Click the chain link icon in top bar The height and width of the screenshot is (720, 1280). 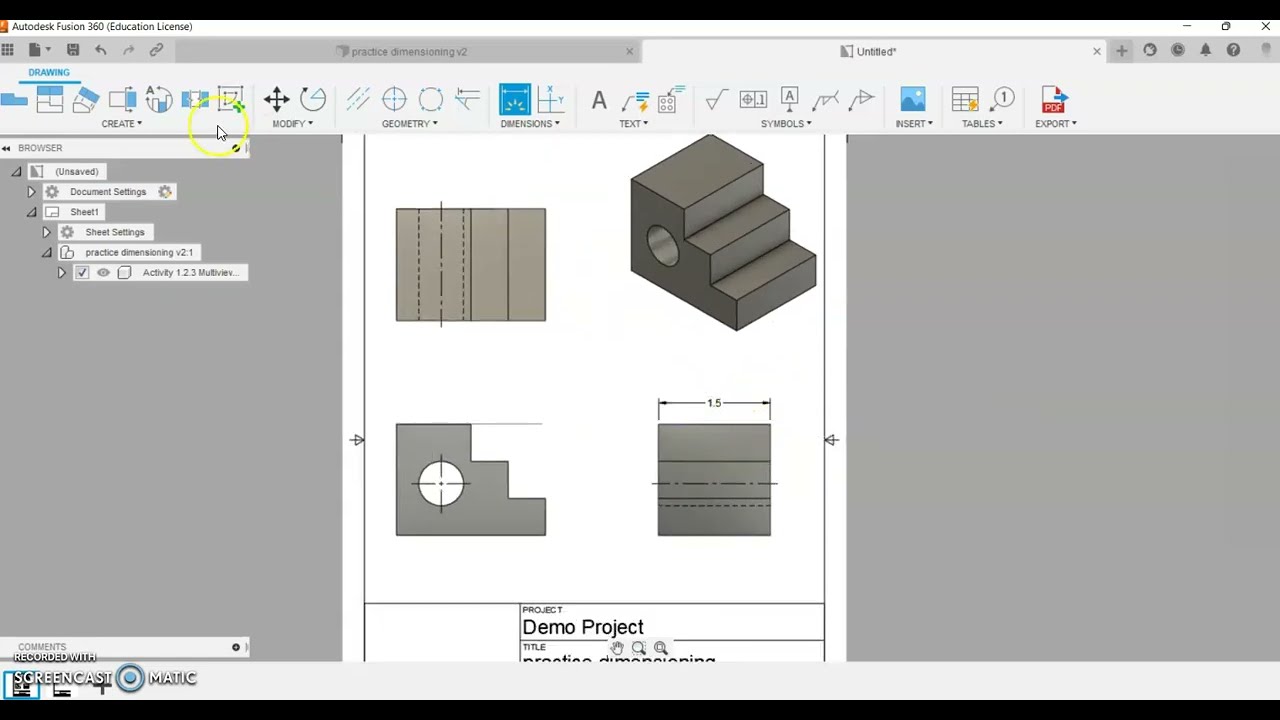coord(157,50)
